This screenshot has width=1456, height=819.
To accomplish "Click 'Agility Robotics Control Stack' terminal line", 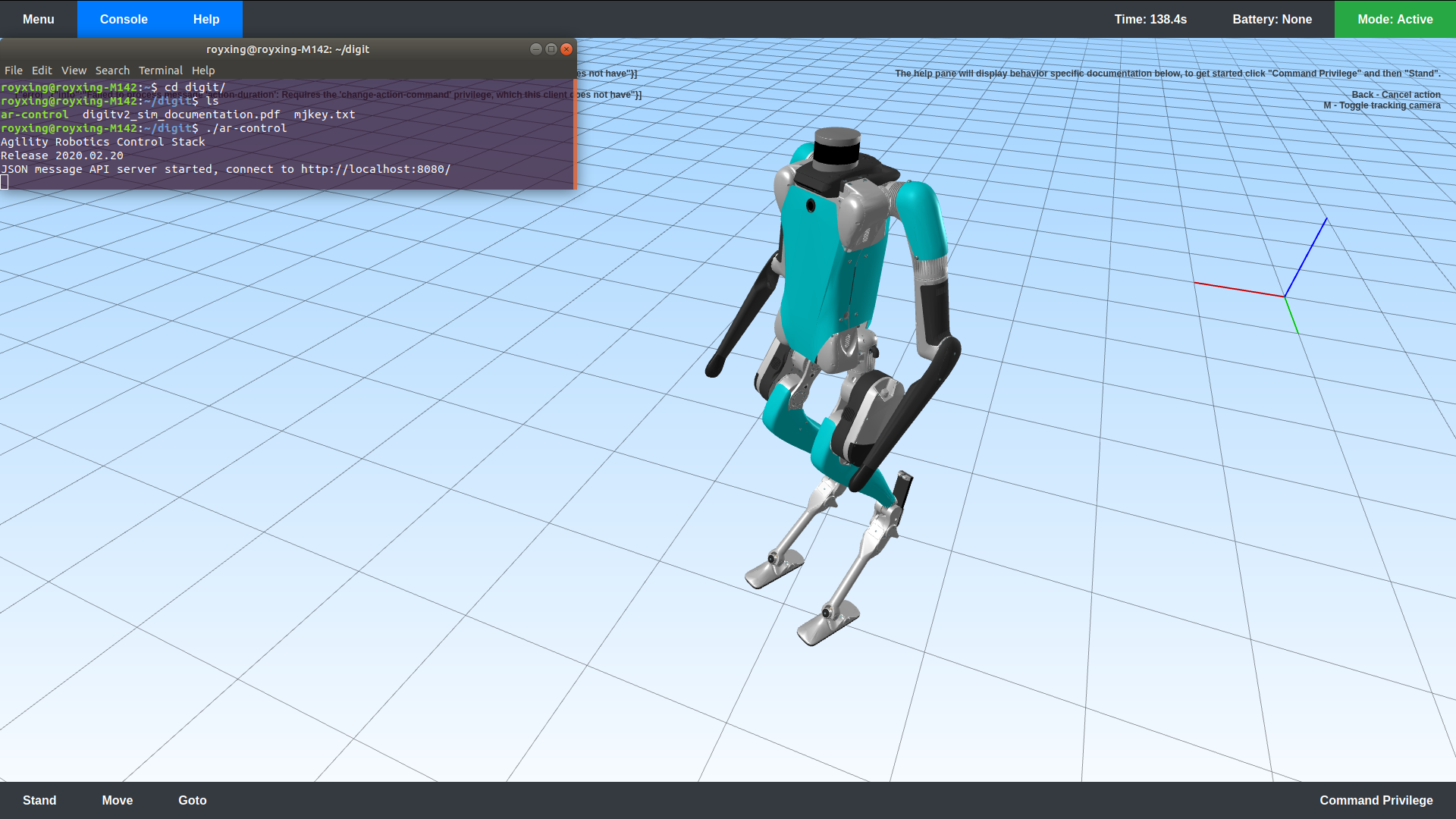I will tap(103, 142).
